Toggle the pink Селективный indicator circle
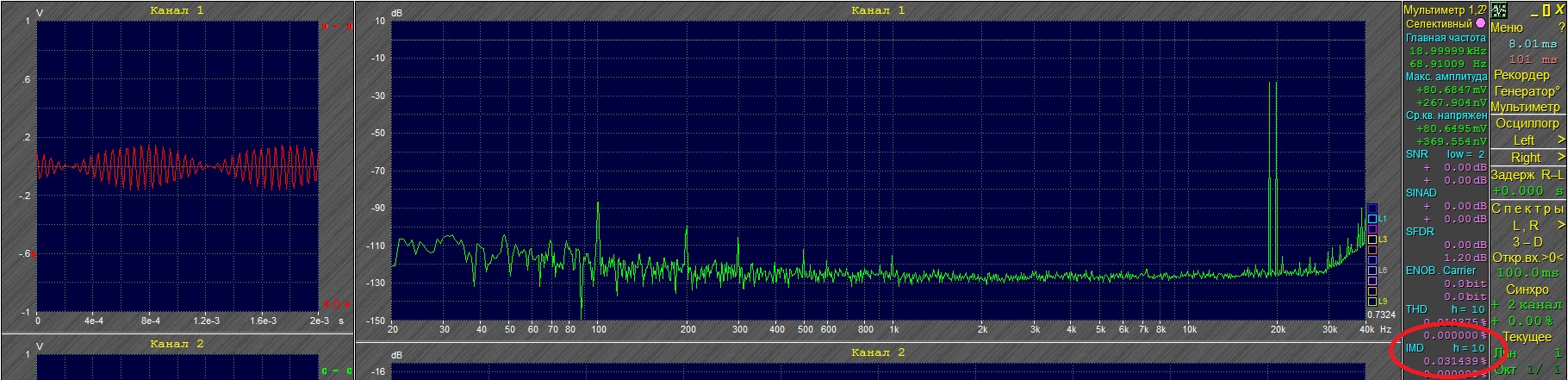This screenshot has width=1568, height=380. click(1480, 24)
